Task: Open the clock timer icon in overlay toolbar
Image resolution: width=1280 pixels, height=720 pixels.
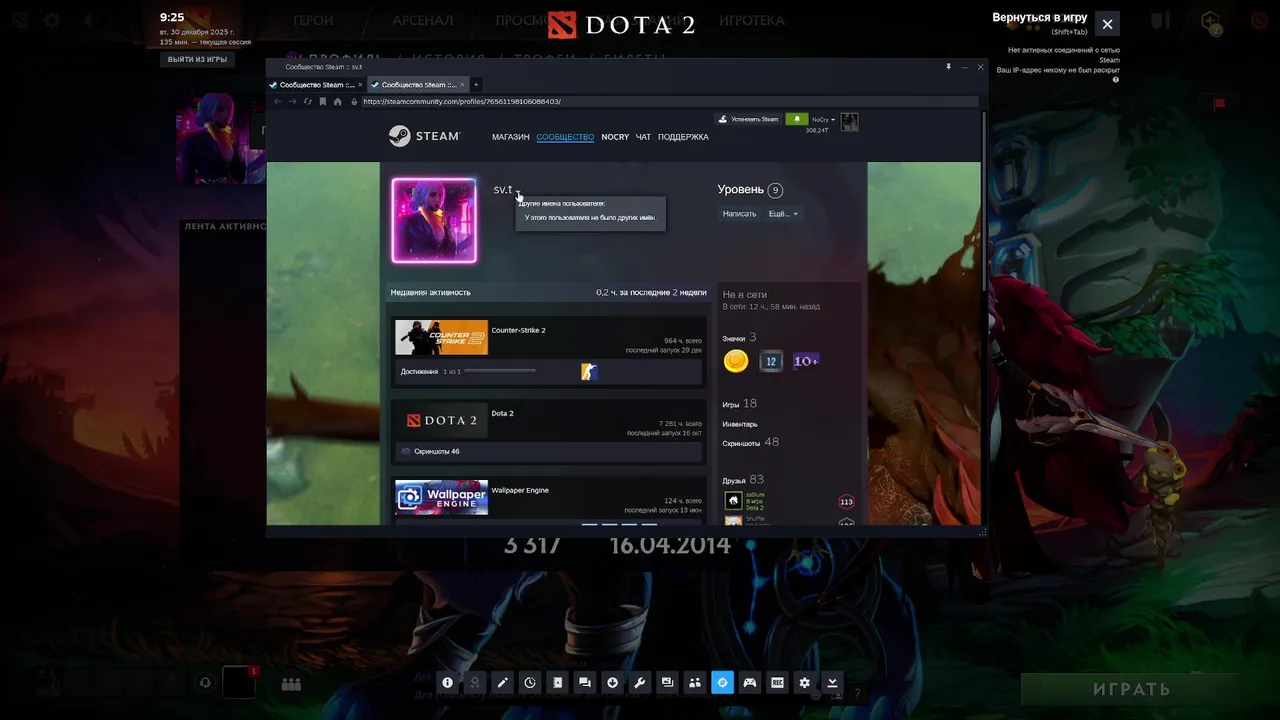Action: (530, 683)
